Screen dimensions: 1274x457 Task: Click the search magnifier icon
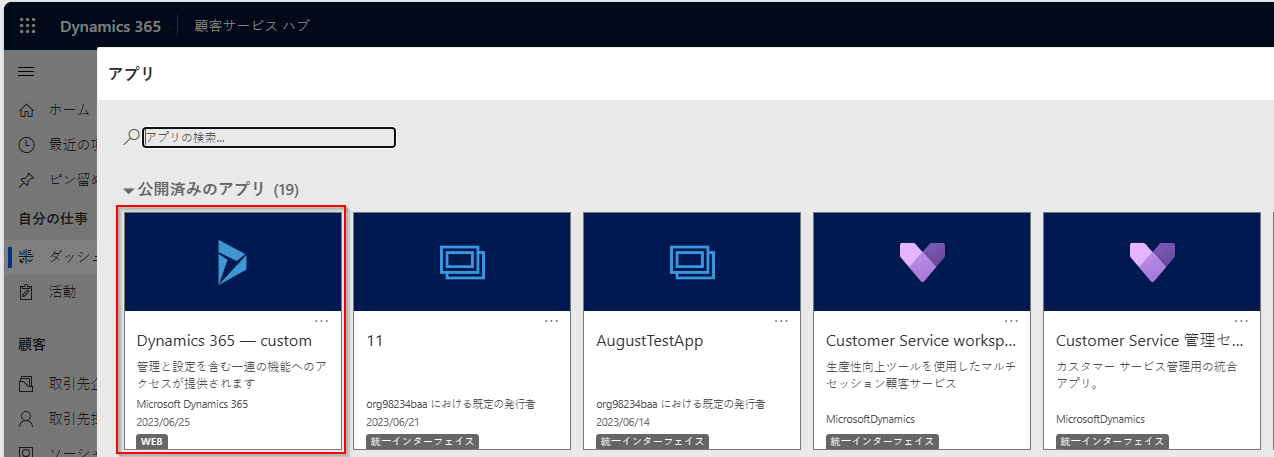click(131, 137)
